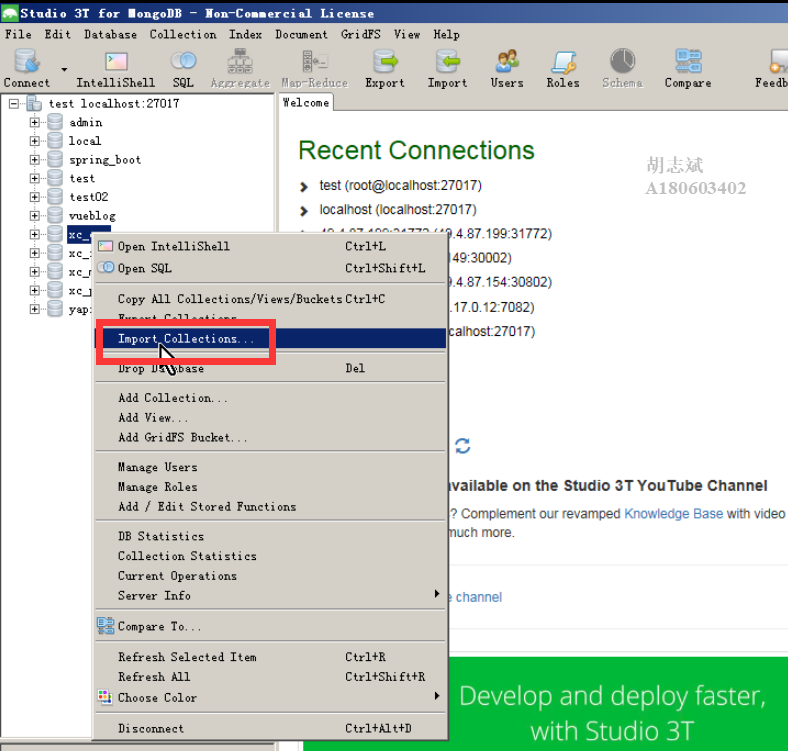Open the Knowledge Base link

click(x=673, y=514)
